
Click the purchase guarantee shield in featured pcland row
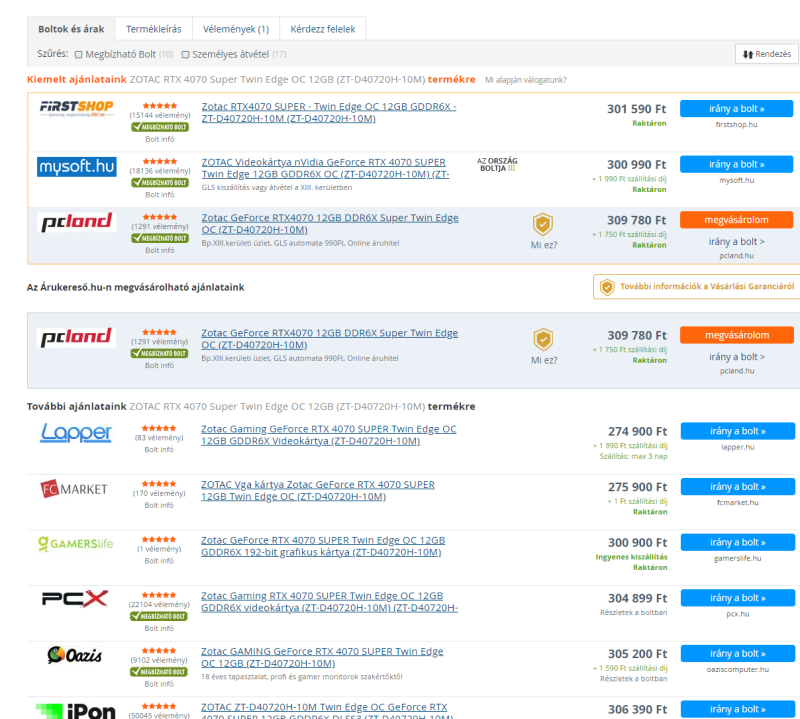click(x=543, y=224)
